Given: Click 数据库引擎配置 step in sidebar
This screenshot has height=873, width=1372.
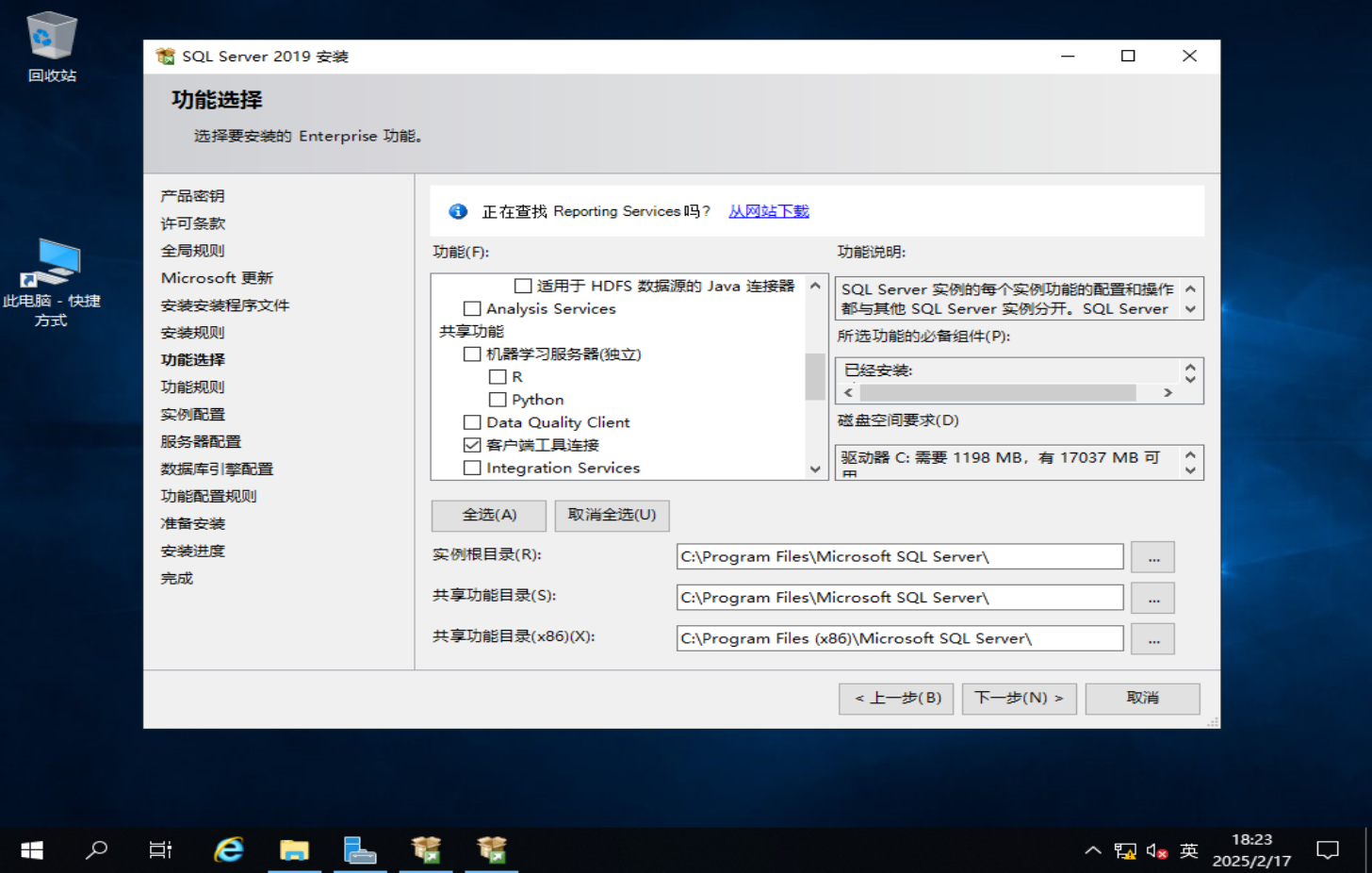Looking at the screenshot, I should 217,469.
